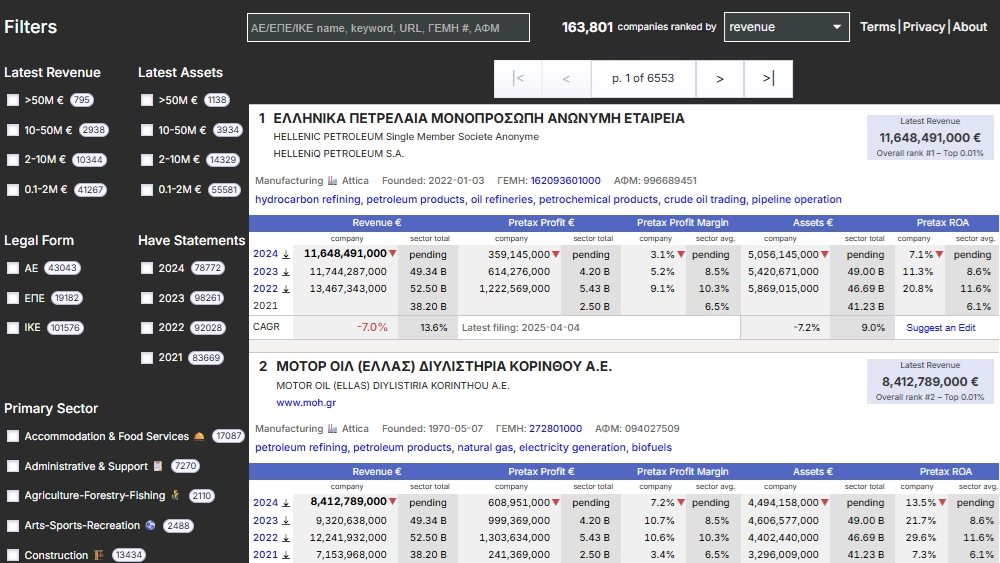Check the 10-50M € Latest Assets filter
Screen dimensions: 1000x563
(x=148, y=130)
